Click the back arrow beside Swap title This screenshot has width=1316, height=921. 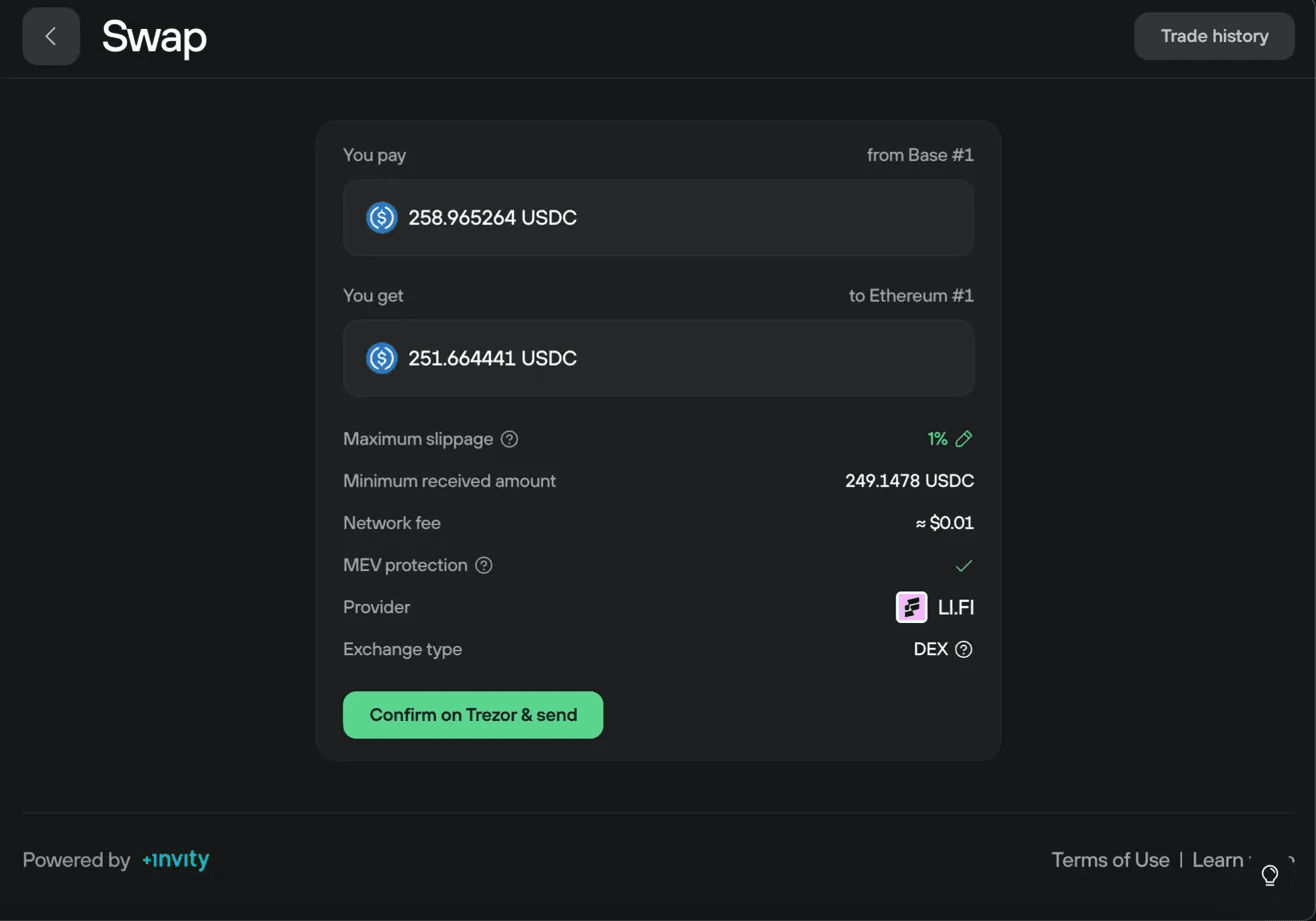pyautogui.click(x=50, y=36)
